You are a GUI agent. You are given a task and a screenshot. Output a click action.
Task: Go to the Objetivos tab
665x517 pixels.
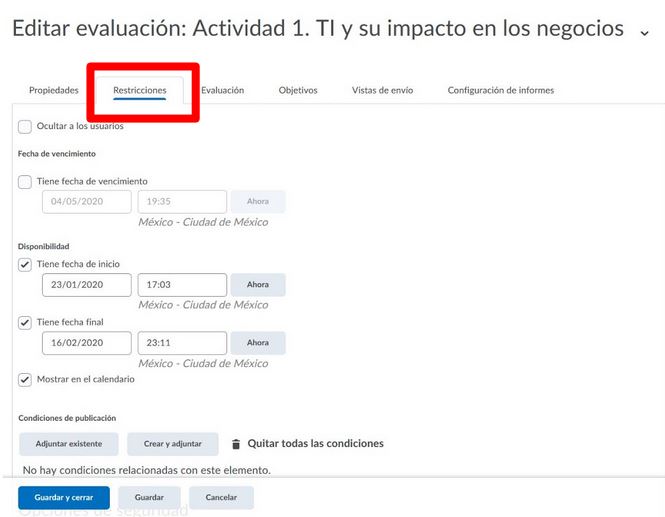pyautogui.click(x=298, y=90)
